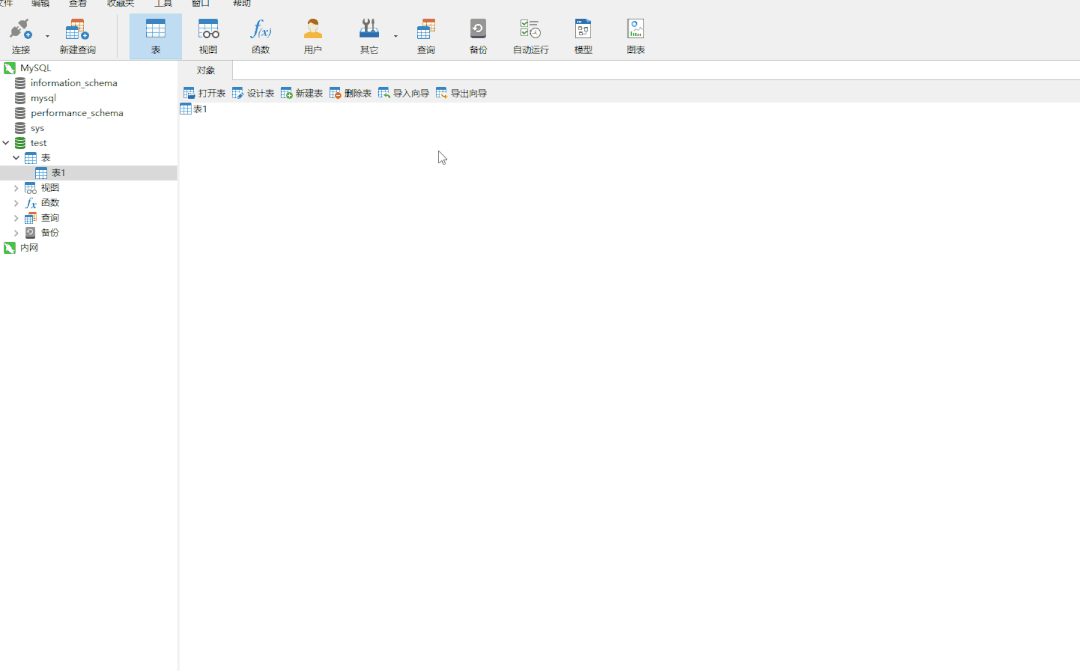Screen dimensions: 1080x671
Task: Click 打开表 in the object toolbar
Action: [205, 93]
